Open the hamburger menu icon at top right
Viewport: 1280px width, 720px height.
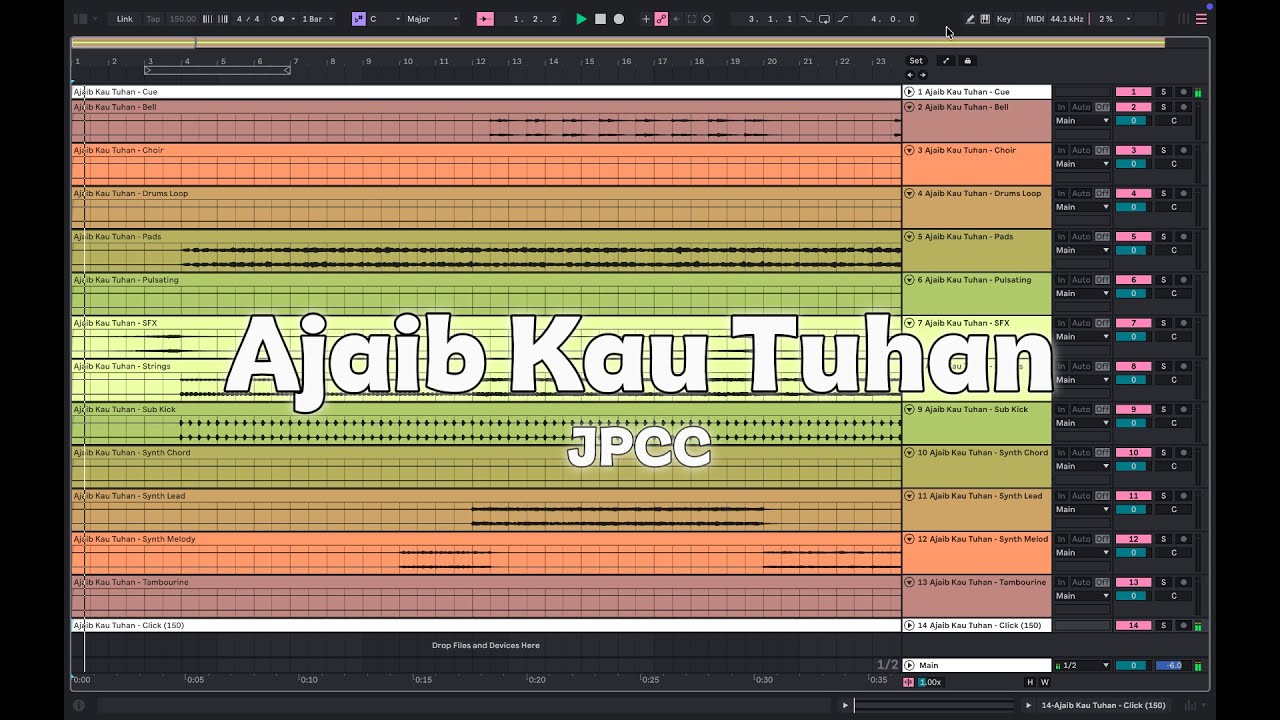pos(1201,19)
